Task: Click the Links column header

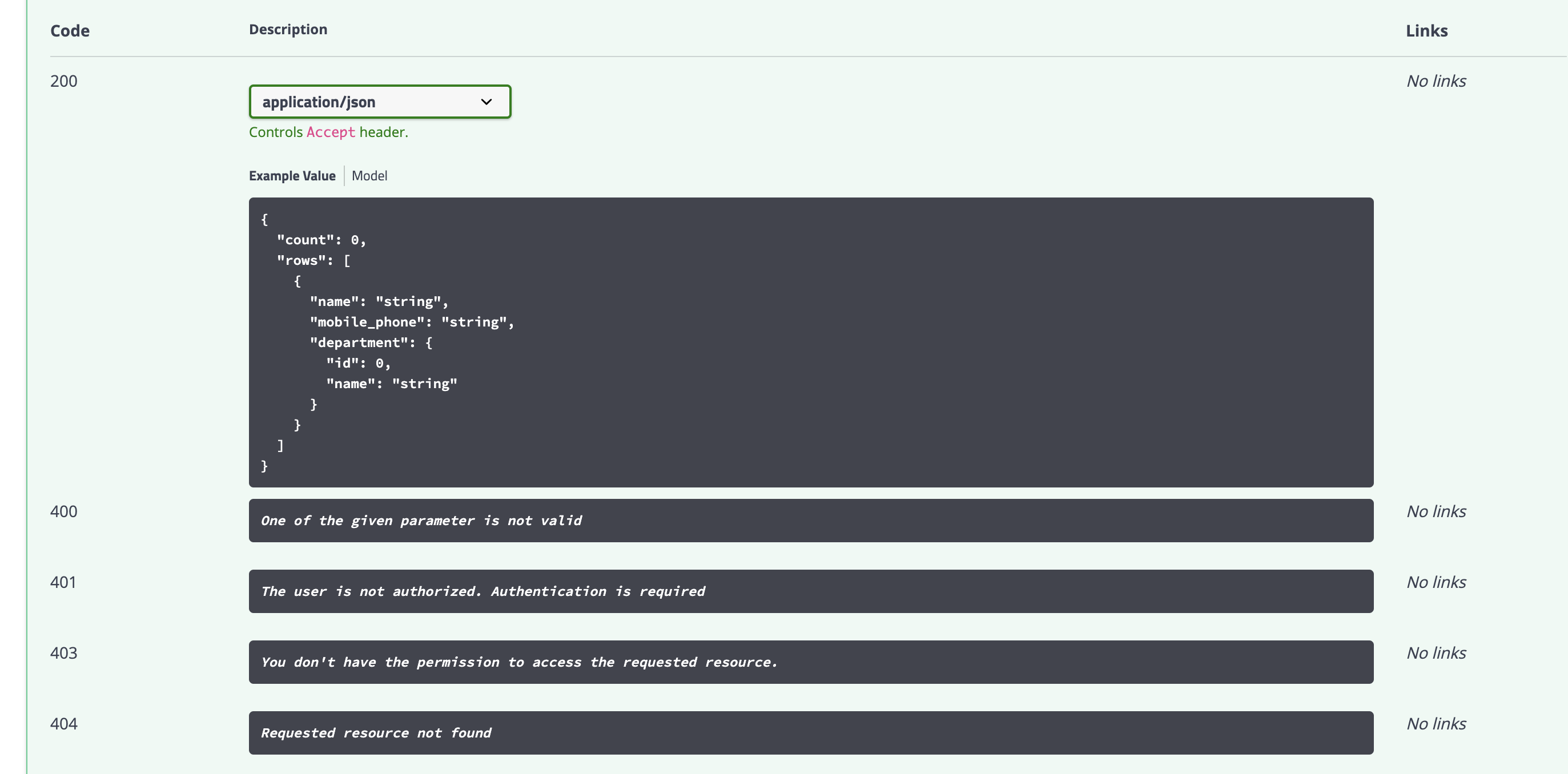Action: click(x=1426, y=30)
